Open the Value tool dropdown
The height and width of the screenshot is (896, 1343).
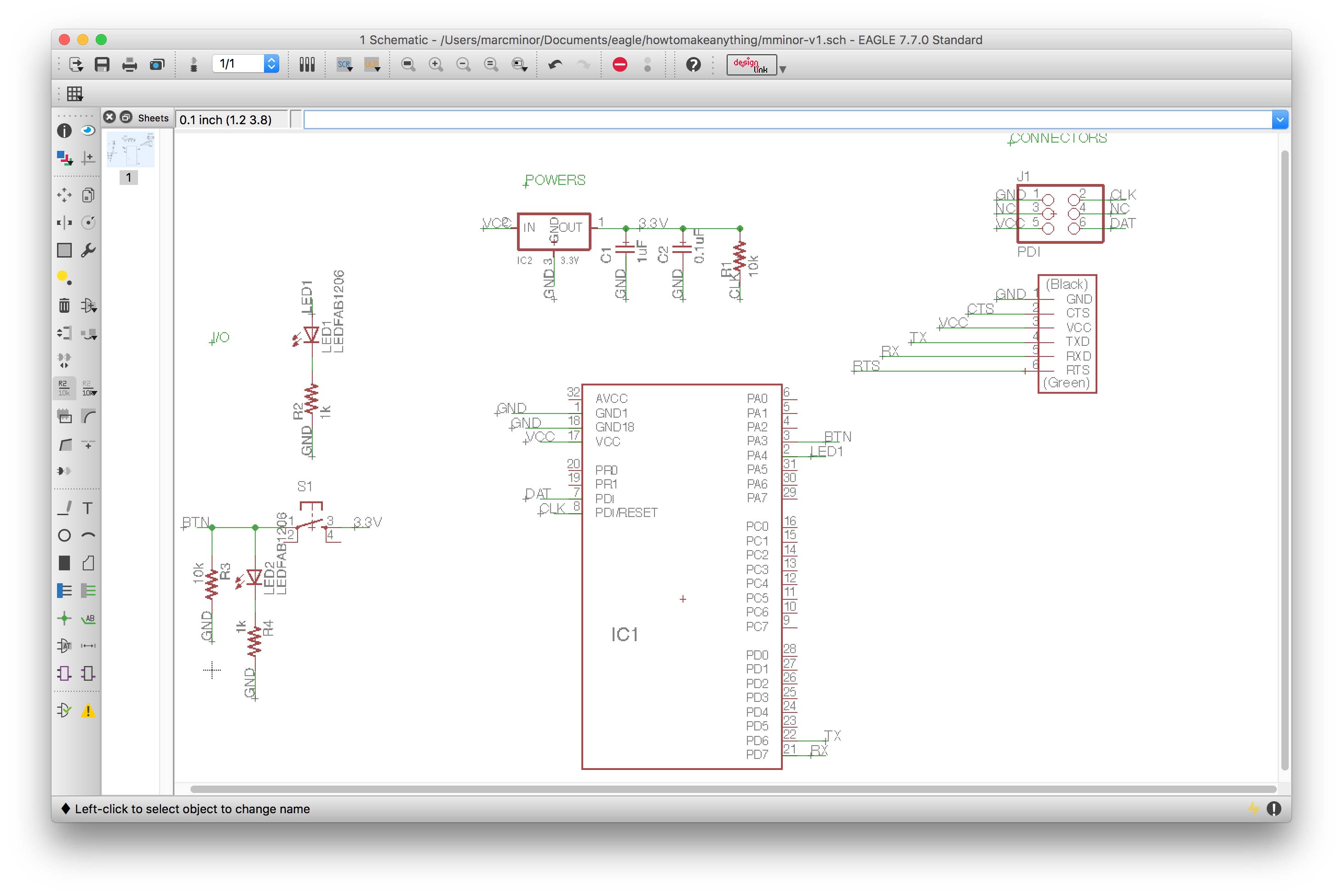coord(89,389)
